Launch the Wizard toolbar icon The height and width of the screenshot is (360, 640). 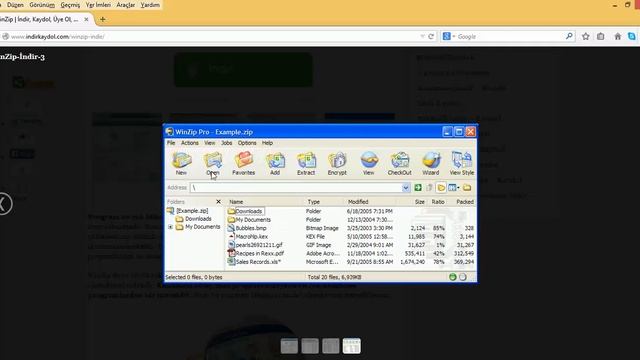431,163
